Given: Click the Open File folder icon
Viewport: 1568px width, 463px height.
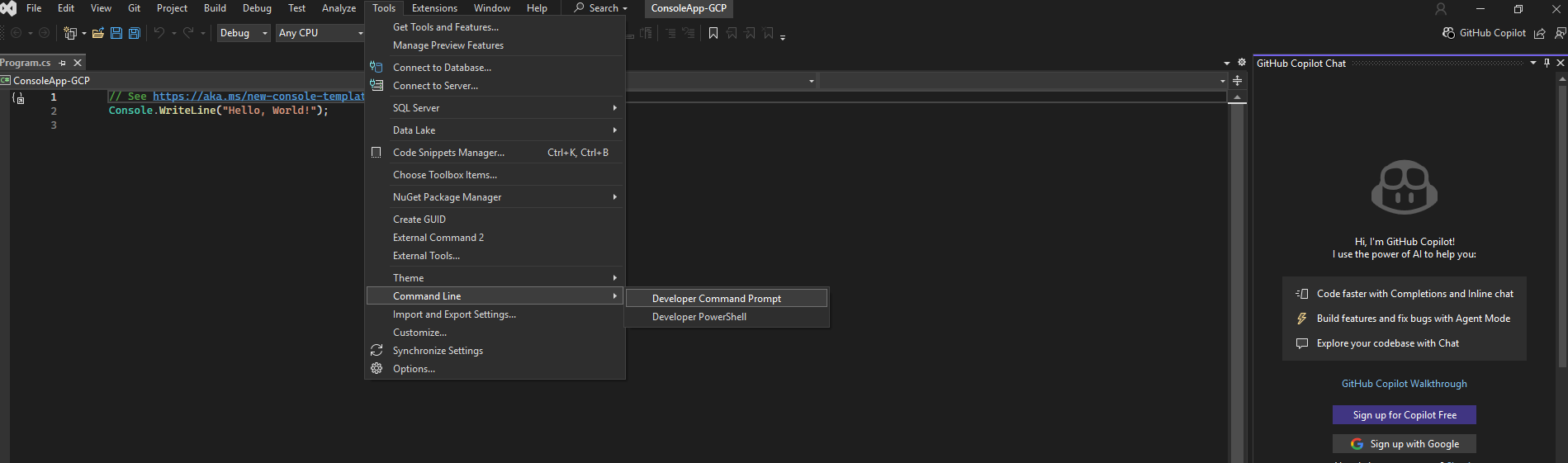Looking at the screenshot, I should [98, 33].
